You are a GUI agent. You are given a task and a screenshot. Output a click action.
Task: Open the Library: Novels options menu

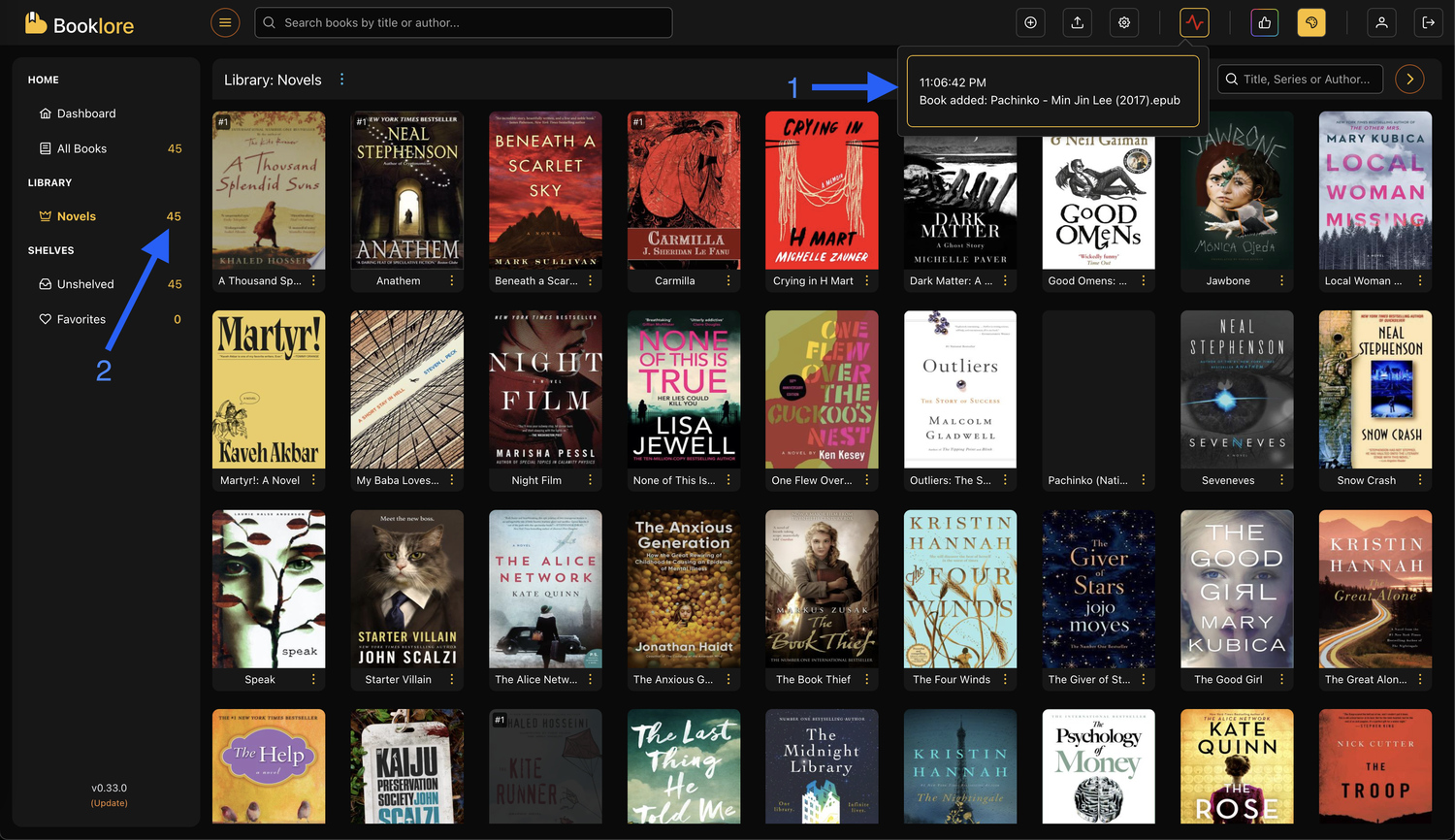(341, 80)
